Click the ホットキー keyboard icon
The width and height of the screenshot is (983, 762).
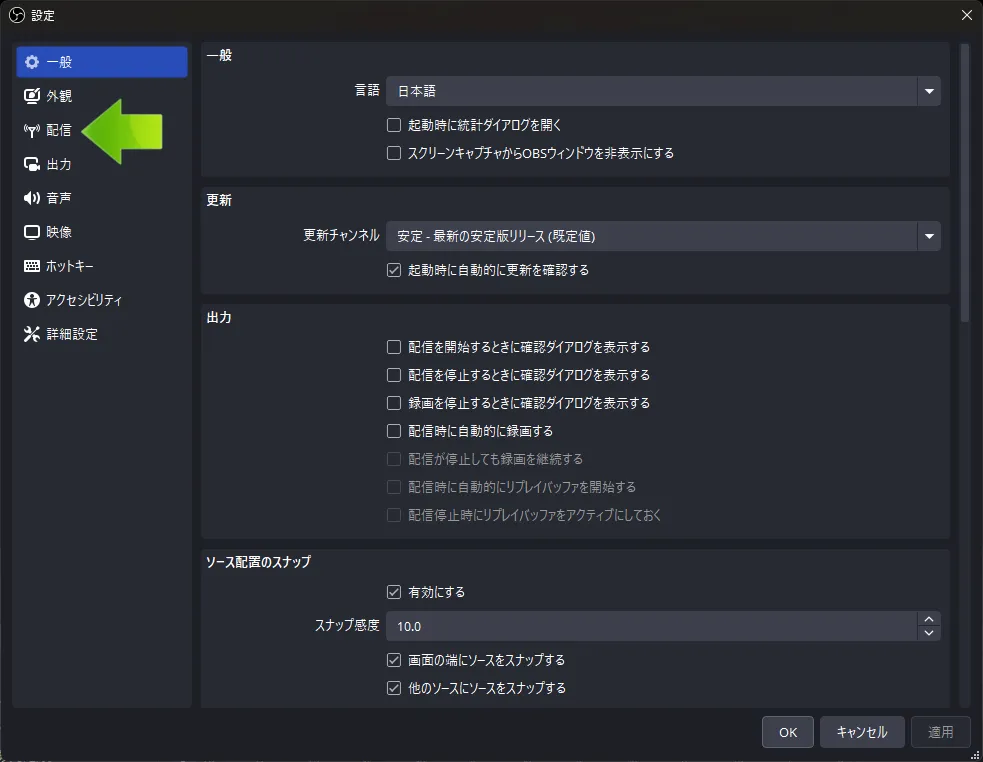pyautogui.click(x=32, y=266)
